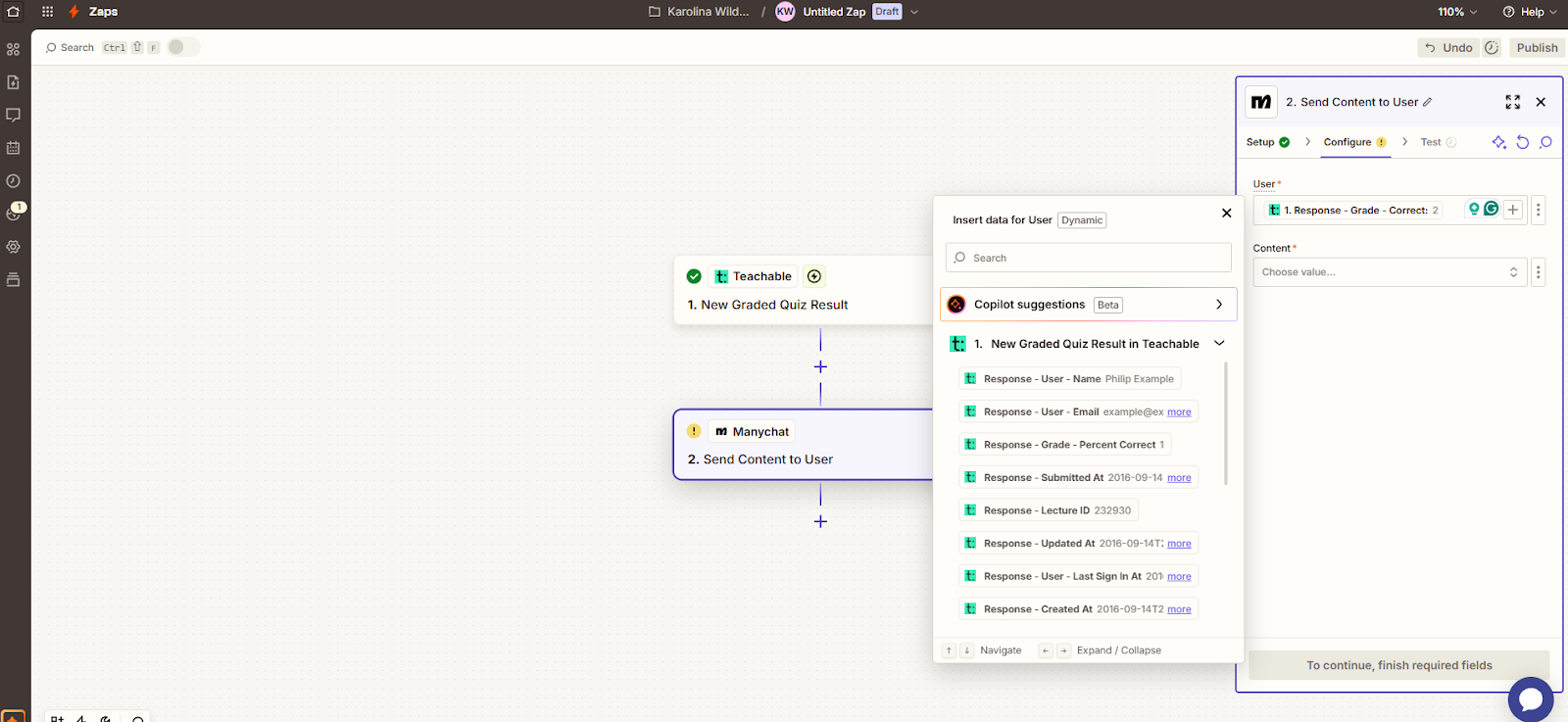The height and width of the screenshot is (722, 1568).
Task: Open the assets icon in left sidebar
Action: 14,49
